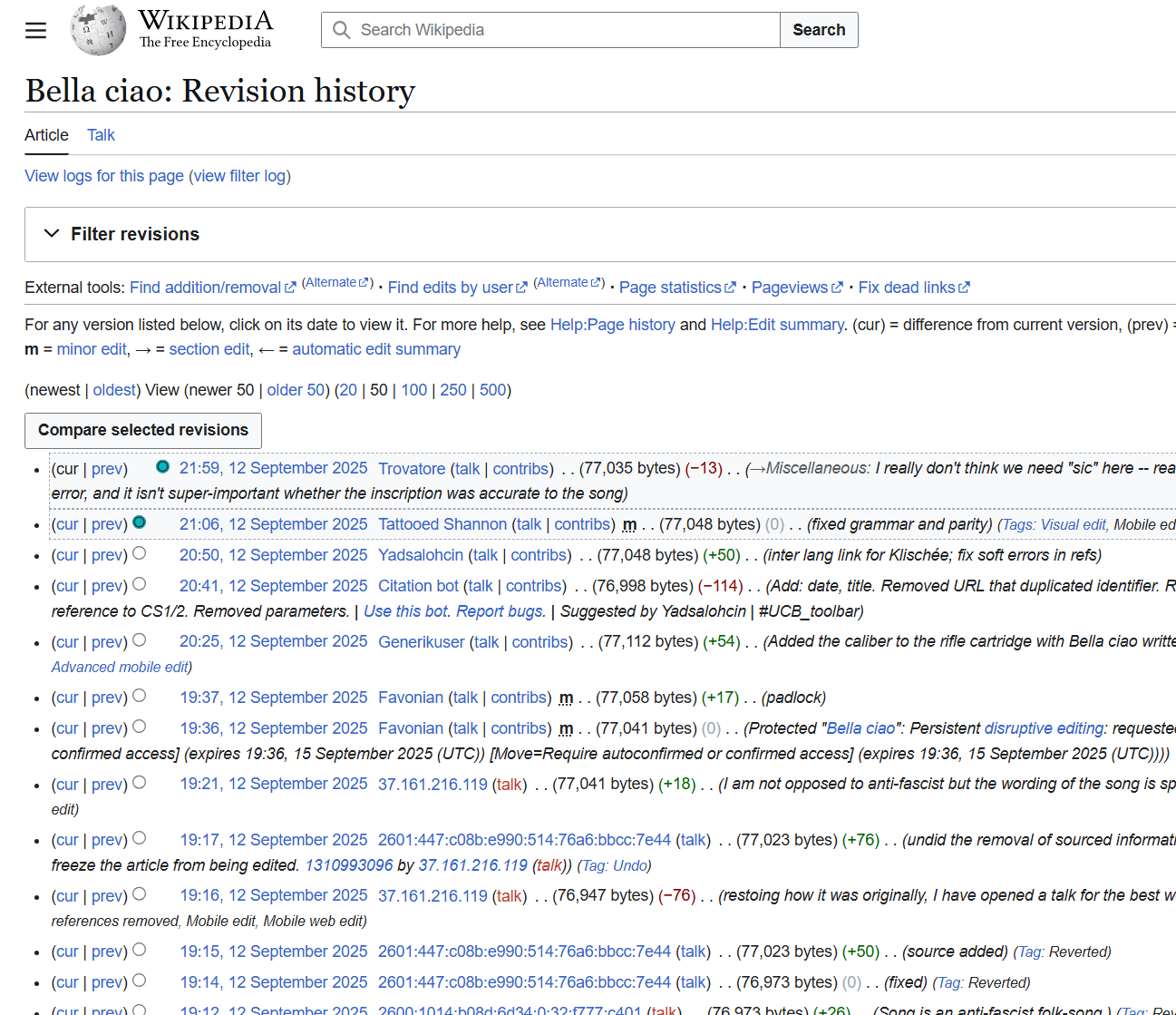The width and height of the screenshot is (1176, 1015).
Task: Open the 21:06, 12 September 2025 revision
Action: point(273,524)
